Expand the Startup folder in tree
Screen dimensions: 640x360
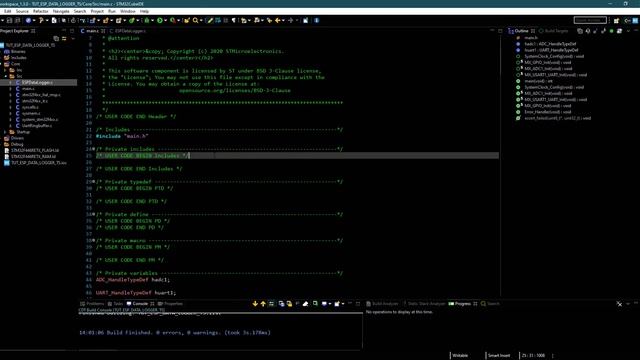[6, 132]
